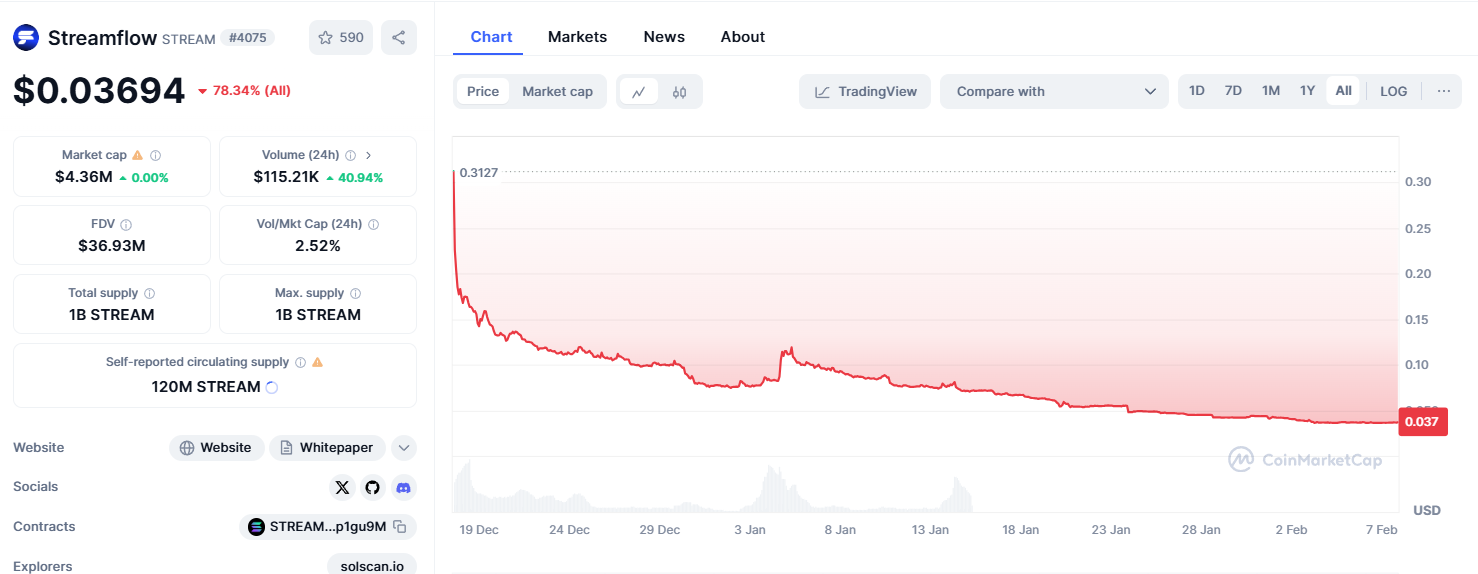The image size is (1478, 574).
Task: Switch to line chart view
Action: tap(639, 91)
